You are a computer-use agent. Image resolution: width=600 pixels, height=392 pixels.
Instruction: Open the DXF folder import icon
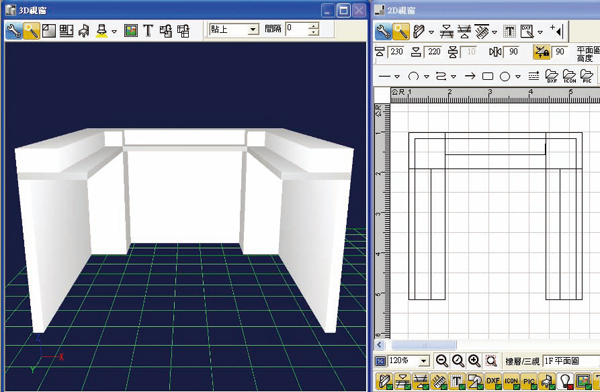coord(551,76)
